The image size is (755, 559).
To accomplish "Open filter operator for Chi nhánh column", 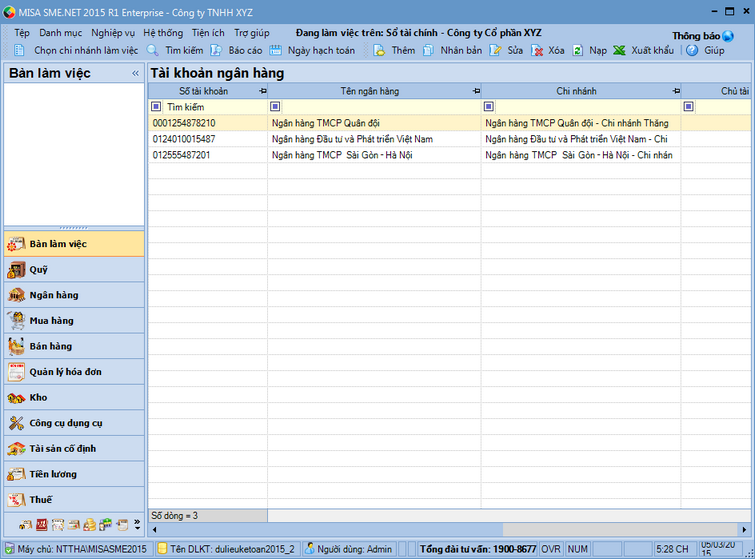I will pos(489,106).
